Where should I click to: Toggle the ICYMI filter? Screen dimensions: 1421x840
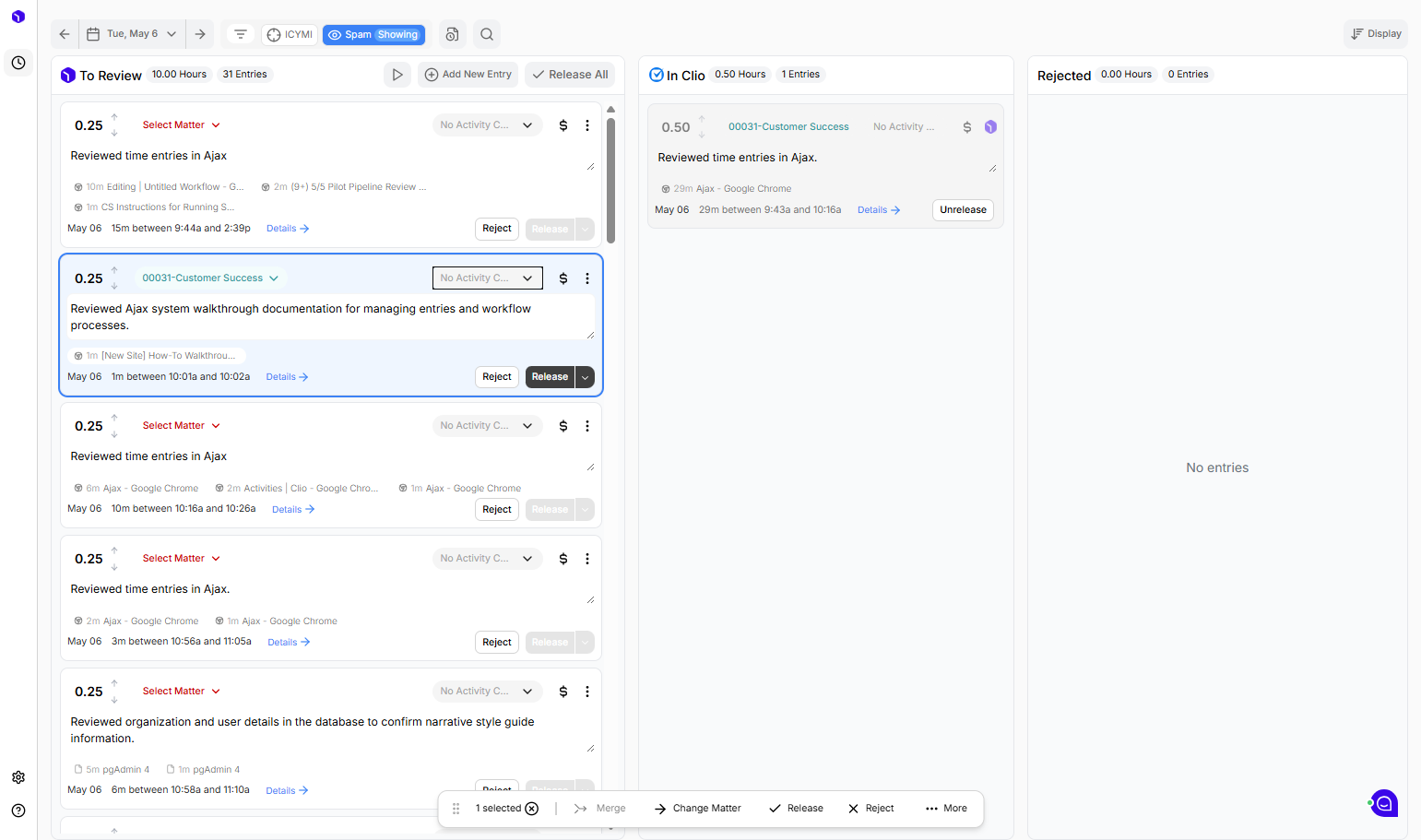[290, 35]
